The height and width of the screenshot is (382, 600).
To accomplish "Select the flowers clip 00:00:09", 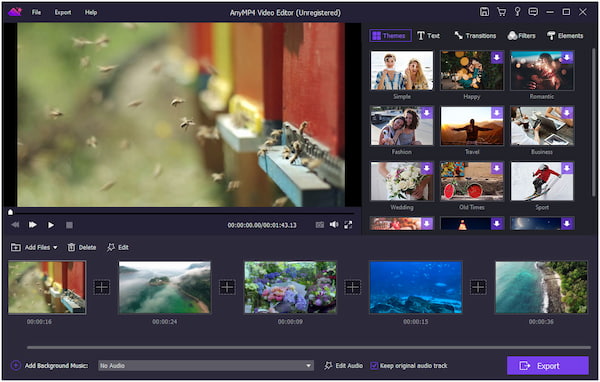I will (x=290, y=287).
